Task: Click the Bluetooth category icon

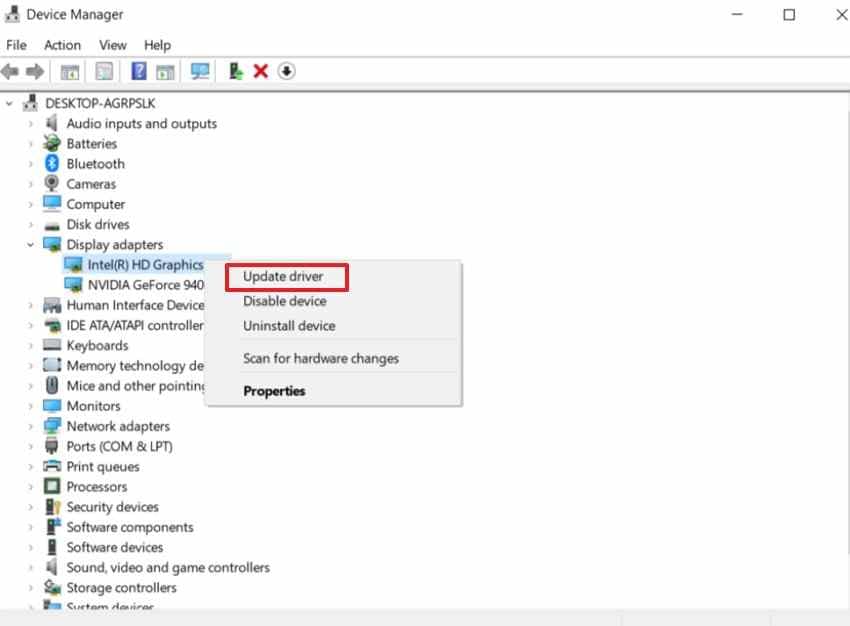Action: 52,163
